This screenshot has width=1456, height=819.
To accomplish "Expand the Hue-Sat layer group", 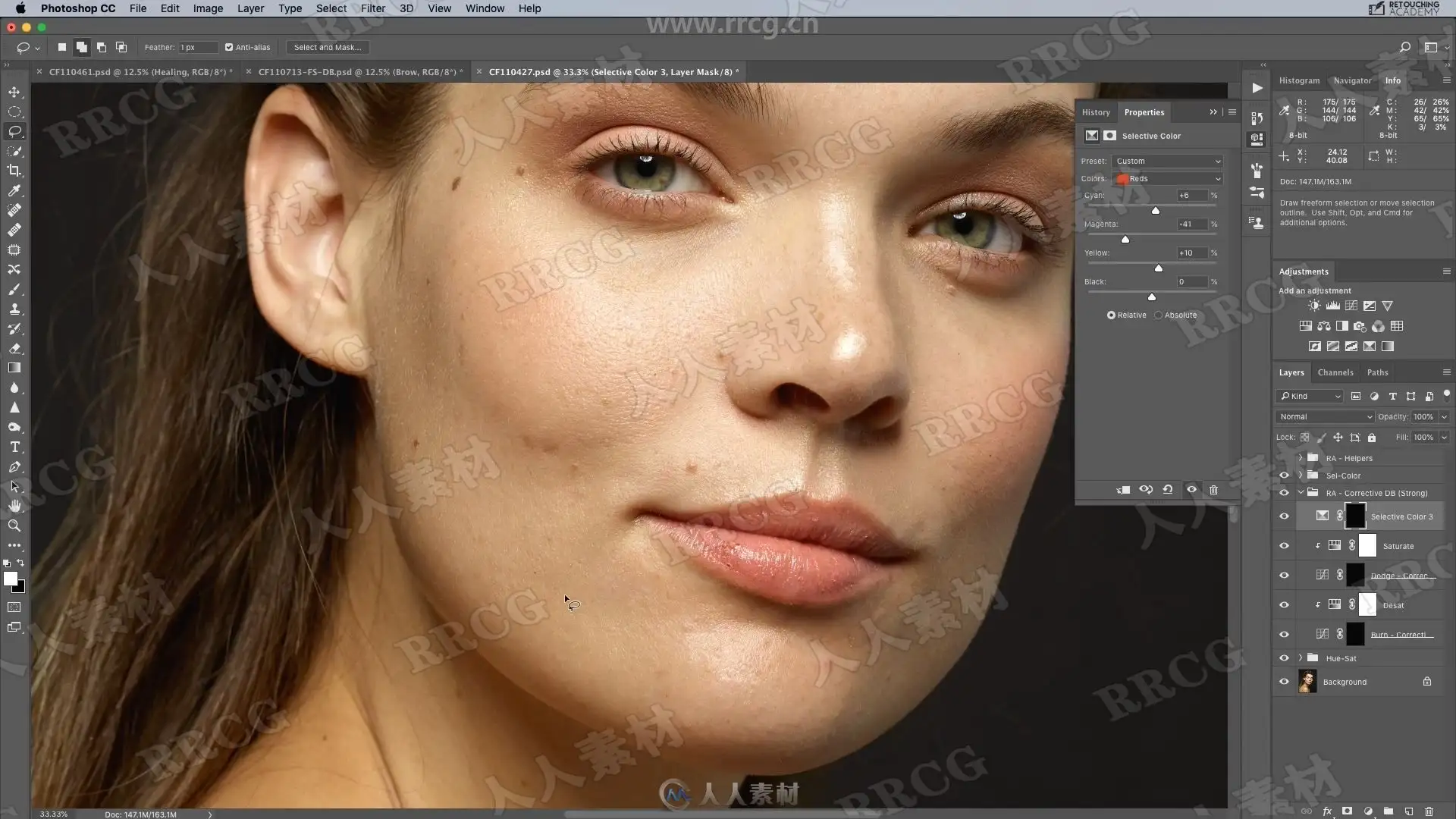I will 1301,658.
